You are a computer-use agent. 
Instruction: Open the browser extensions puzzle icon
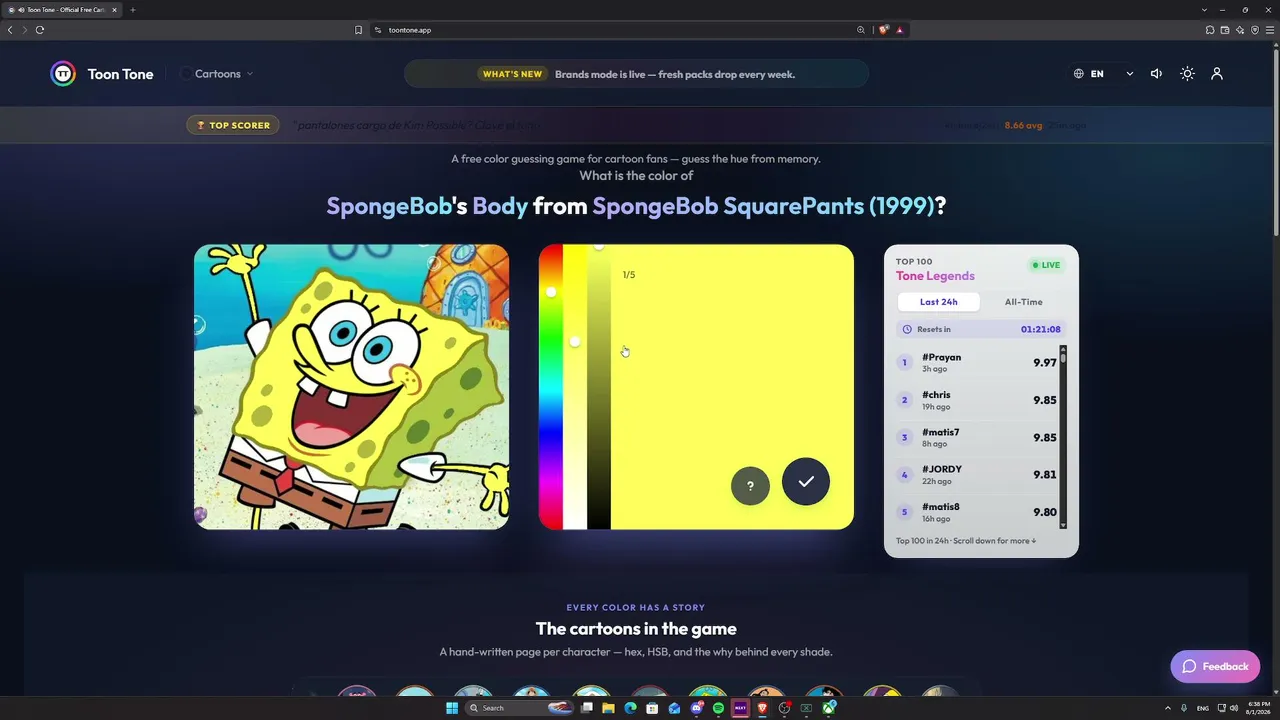point(1210,30)
